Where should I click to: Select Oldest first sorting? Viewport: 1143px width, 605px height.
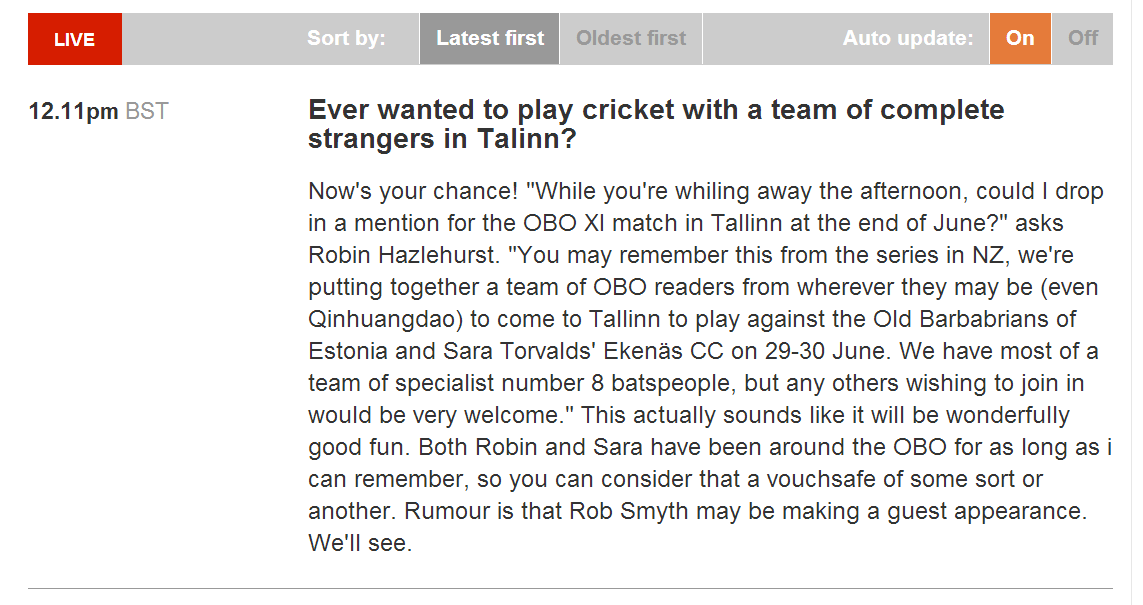click(x=631, y=39)
